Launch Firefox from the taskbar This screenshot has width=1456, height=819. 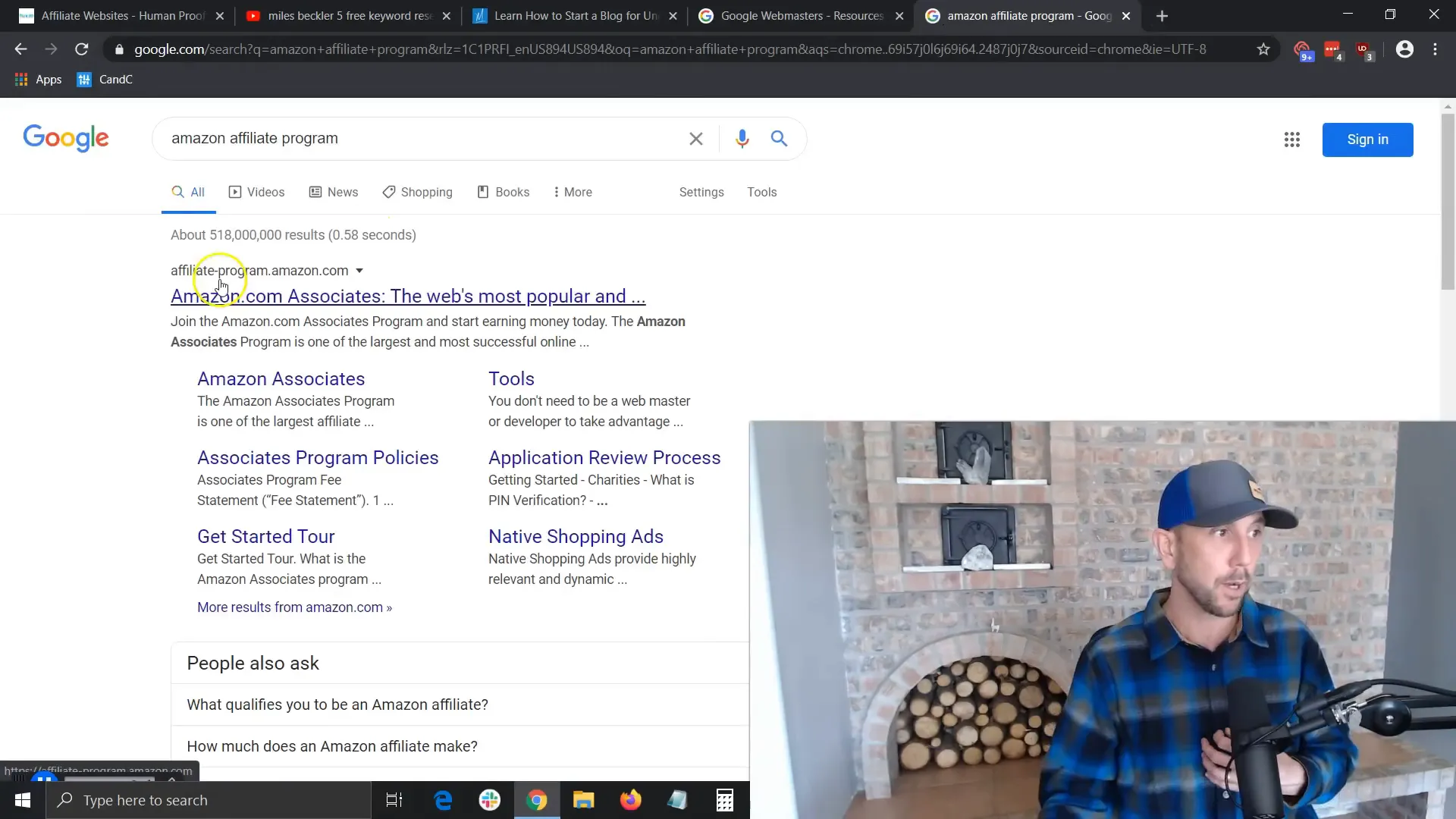pyautogui.click(x=630, y=800)
